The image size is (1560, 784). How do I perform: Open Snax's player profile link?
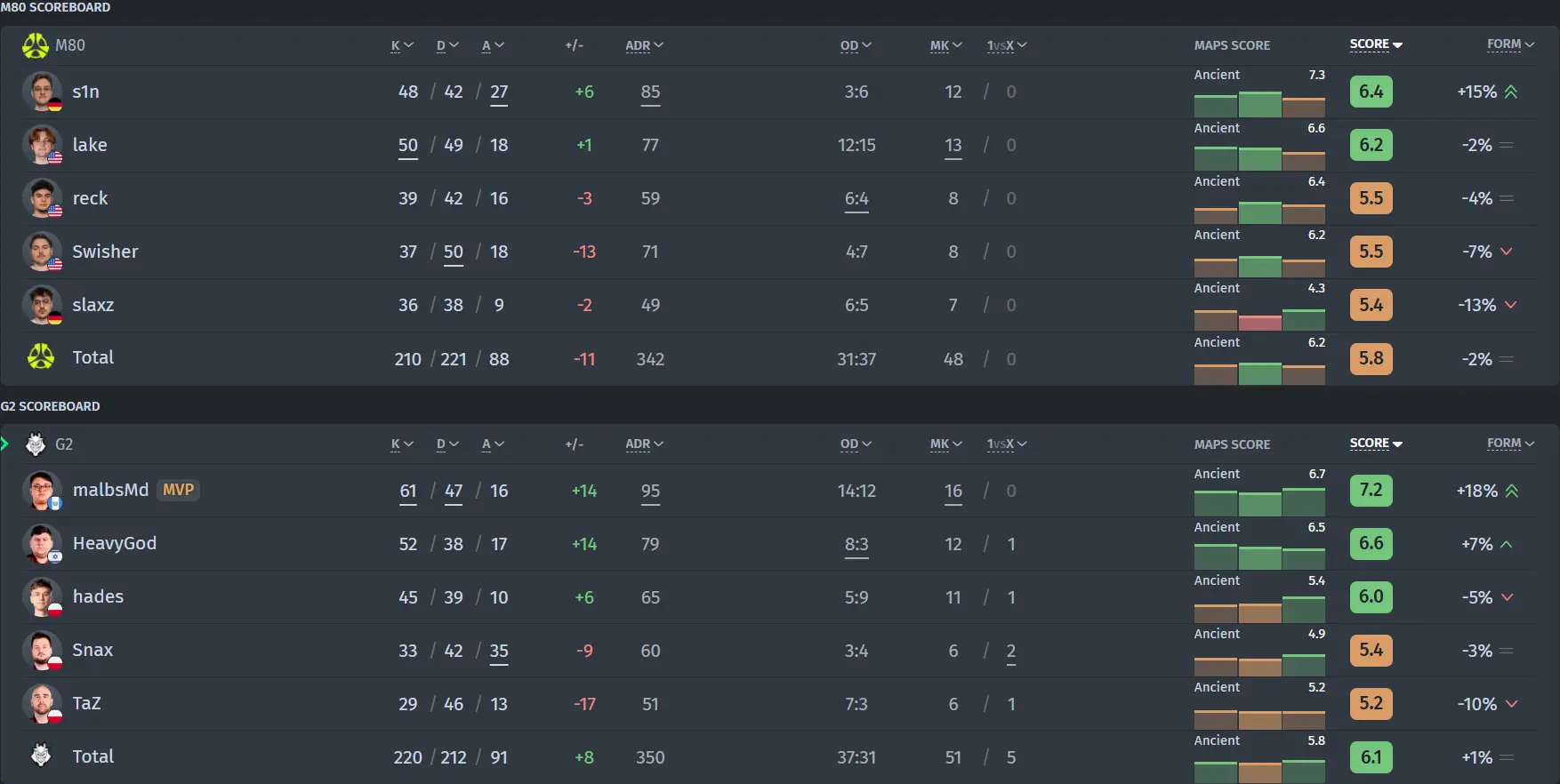[x=92, y=650]
